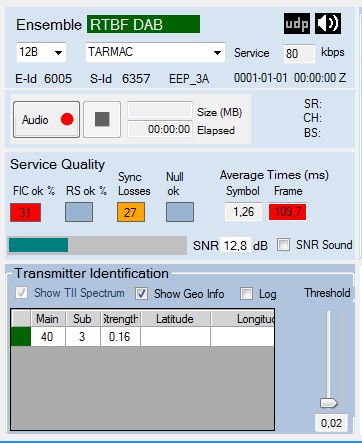Click the orange Sync Losses 27 indicator
The width and height of the screenshot is (362, 443).
point(131,212)
